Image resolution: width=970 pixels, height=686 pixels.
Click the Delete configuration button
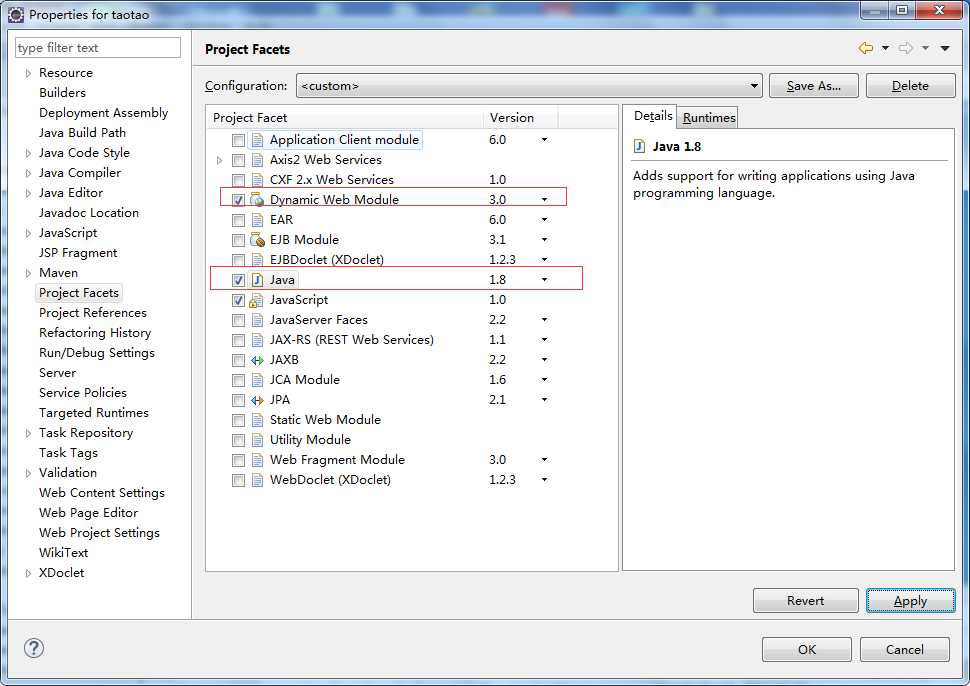910,85
